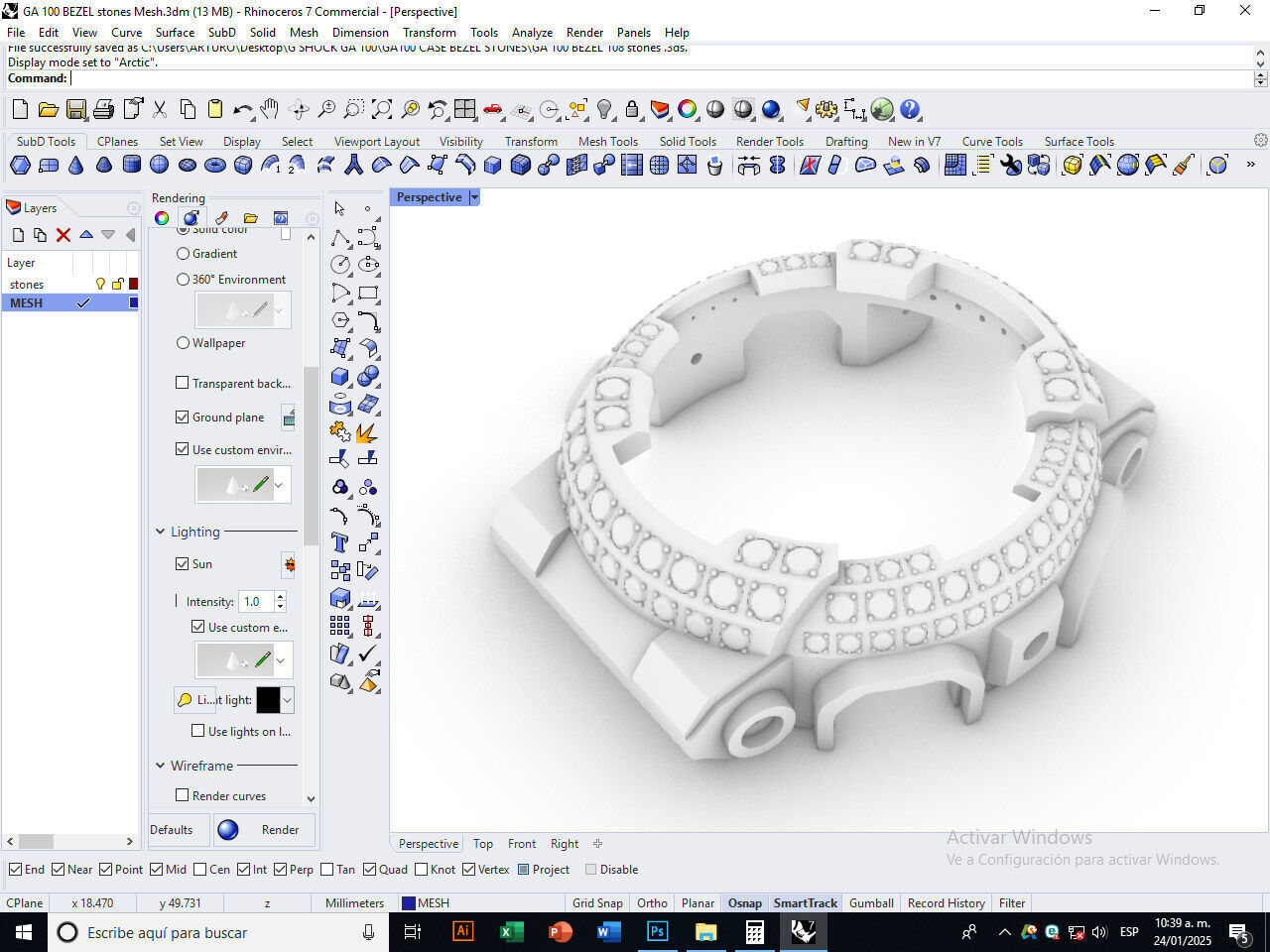Click the Print icon
Viewport: 1270px width, 952px height.
pos(104,109)
